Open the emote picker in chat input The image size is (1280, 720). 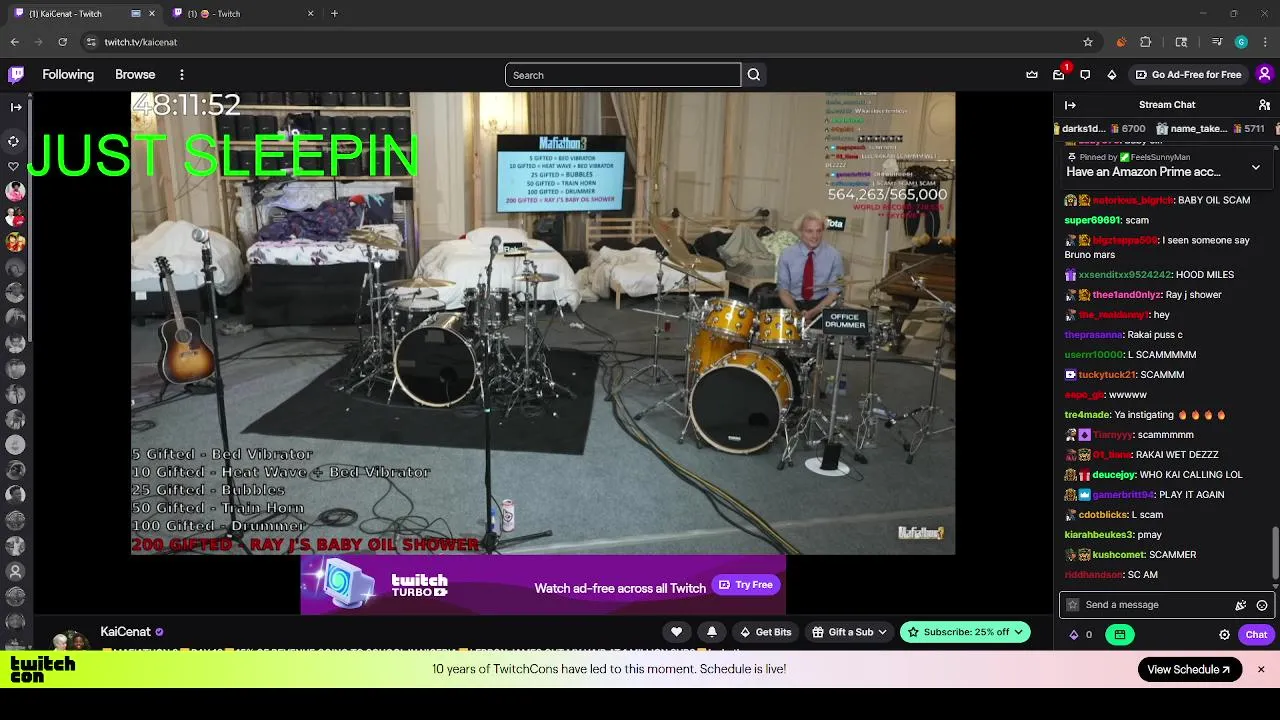click(1262, 605)
